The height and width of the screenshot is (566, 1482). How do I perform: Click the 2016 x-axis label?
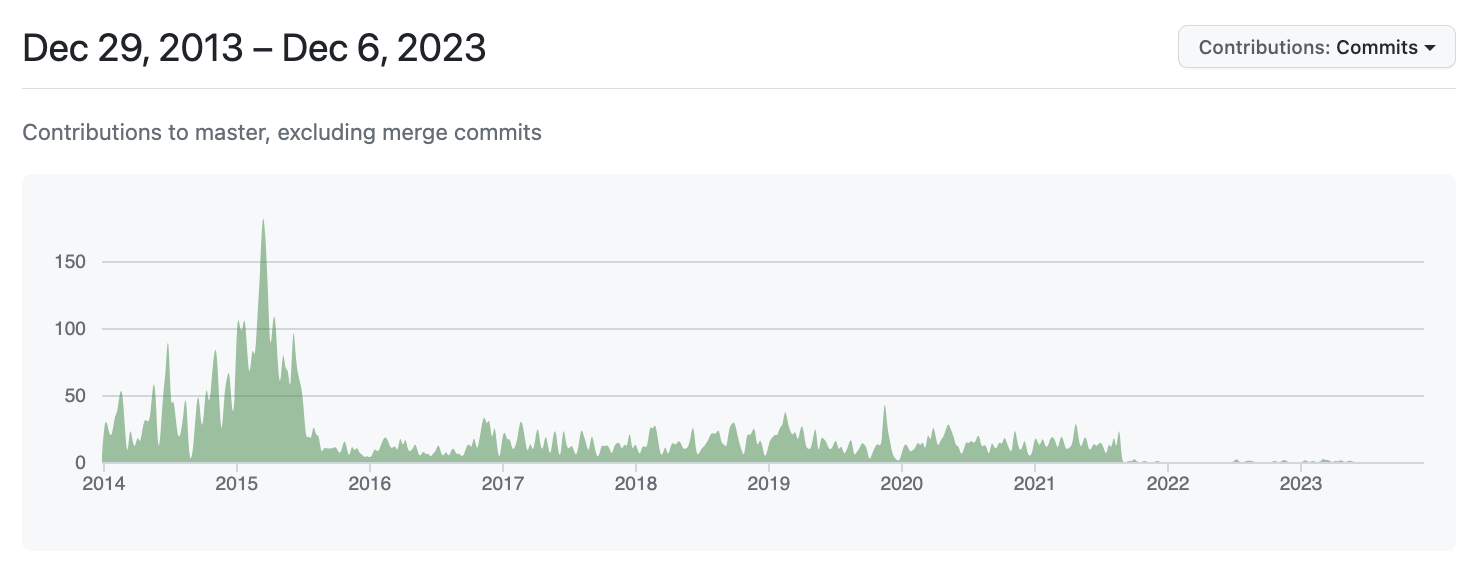coord(369,484)
